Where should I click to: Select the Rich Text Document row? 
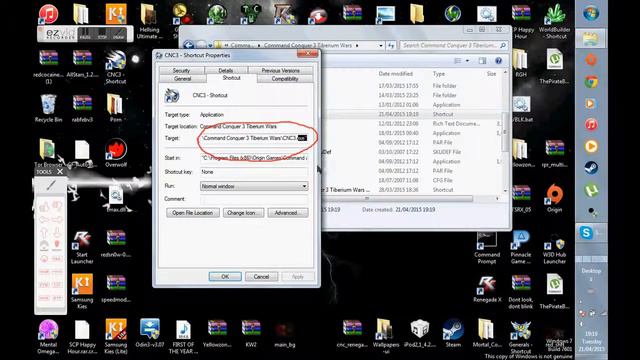pyautogui.click(x=412, y=124)
